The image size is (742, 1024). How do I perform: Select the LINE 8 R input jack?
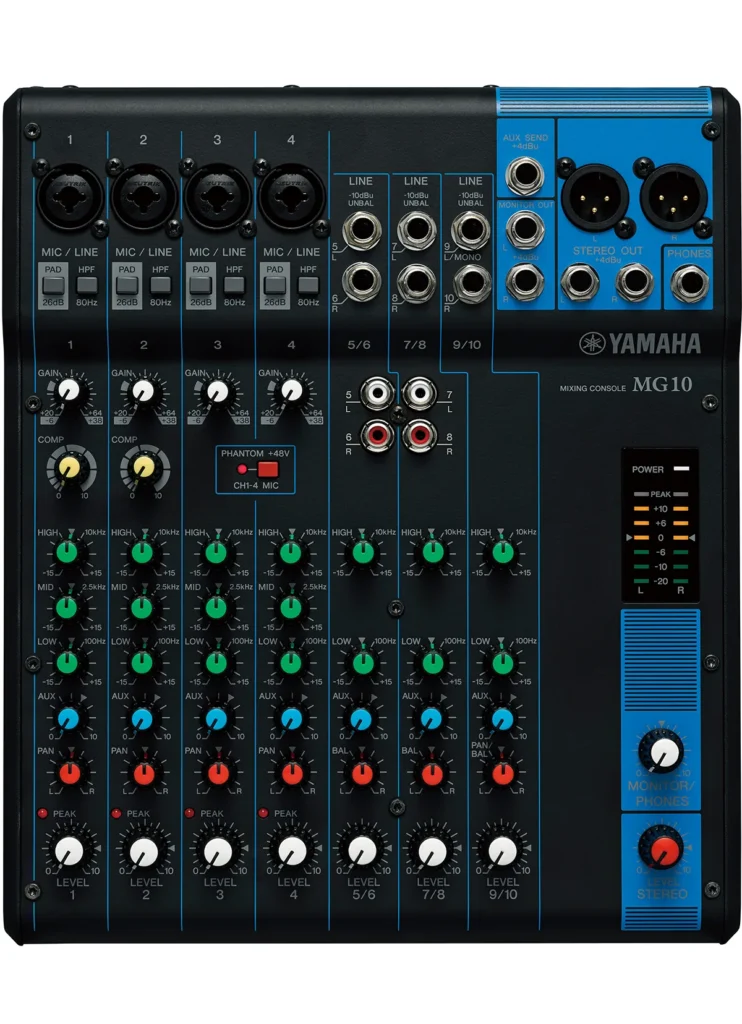tap(416, 283)
